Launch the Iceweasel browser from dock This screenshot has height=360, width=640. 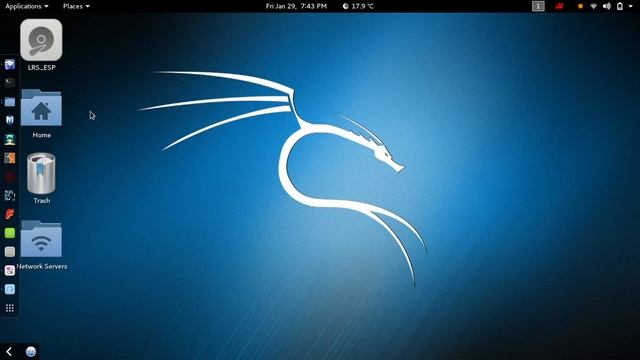(10, 64)
